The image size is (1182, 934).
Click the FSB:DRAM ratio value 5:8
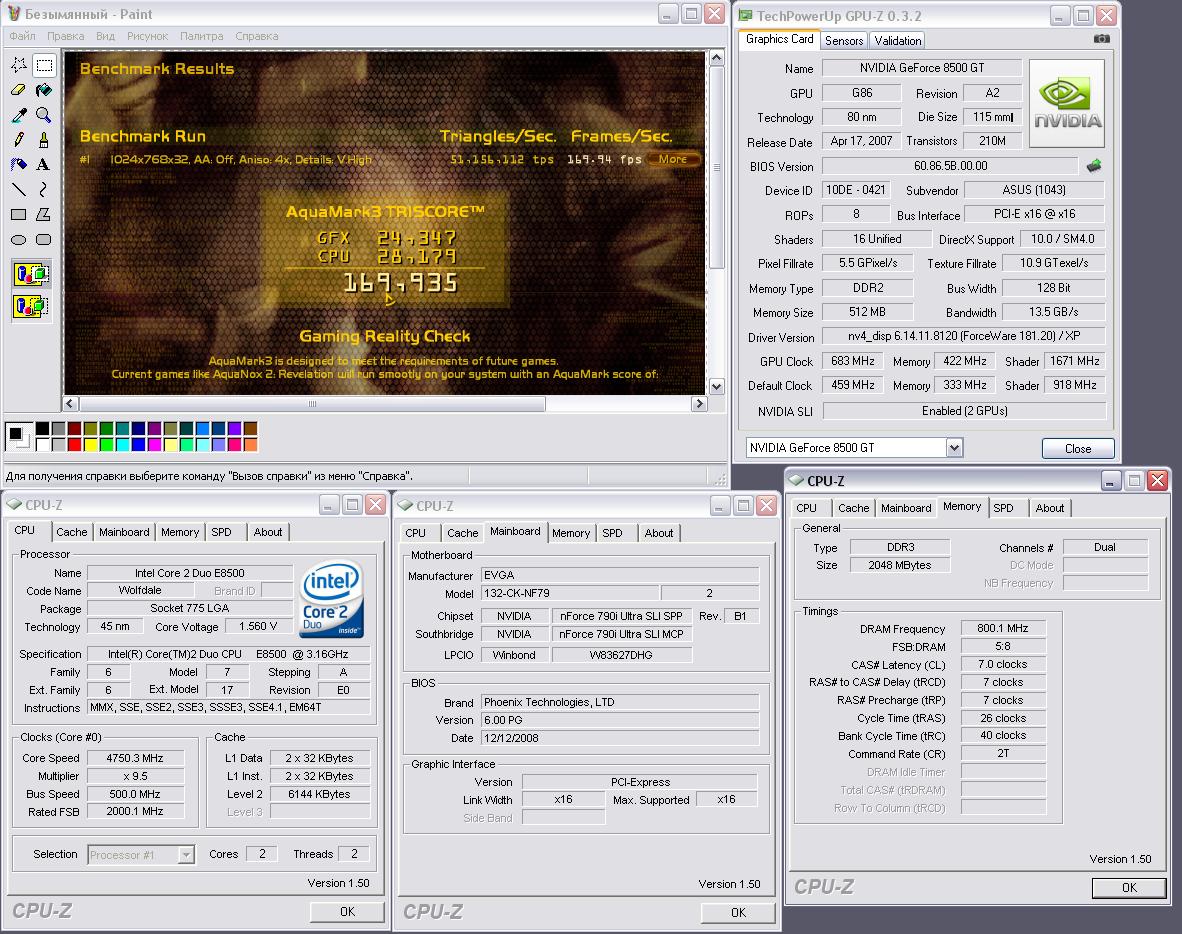[1003, 647]
